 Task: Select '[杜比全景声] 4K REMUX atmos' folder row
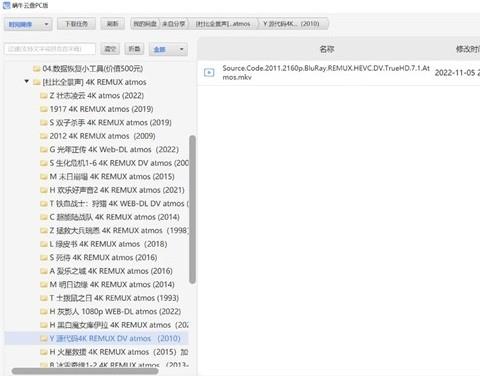95,82
